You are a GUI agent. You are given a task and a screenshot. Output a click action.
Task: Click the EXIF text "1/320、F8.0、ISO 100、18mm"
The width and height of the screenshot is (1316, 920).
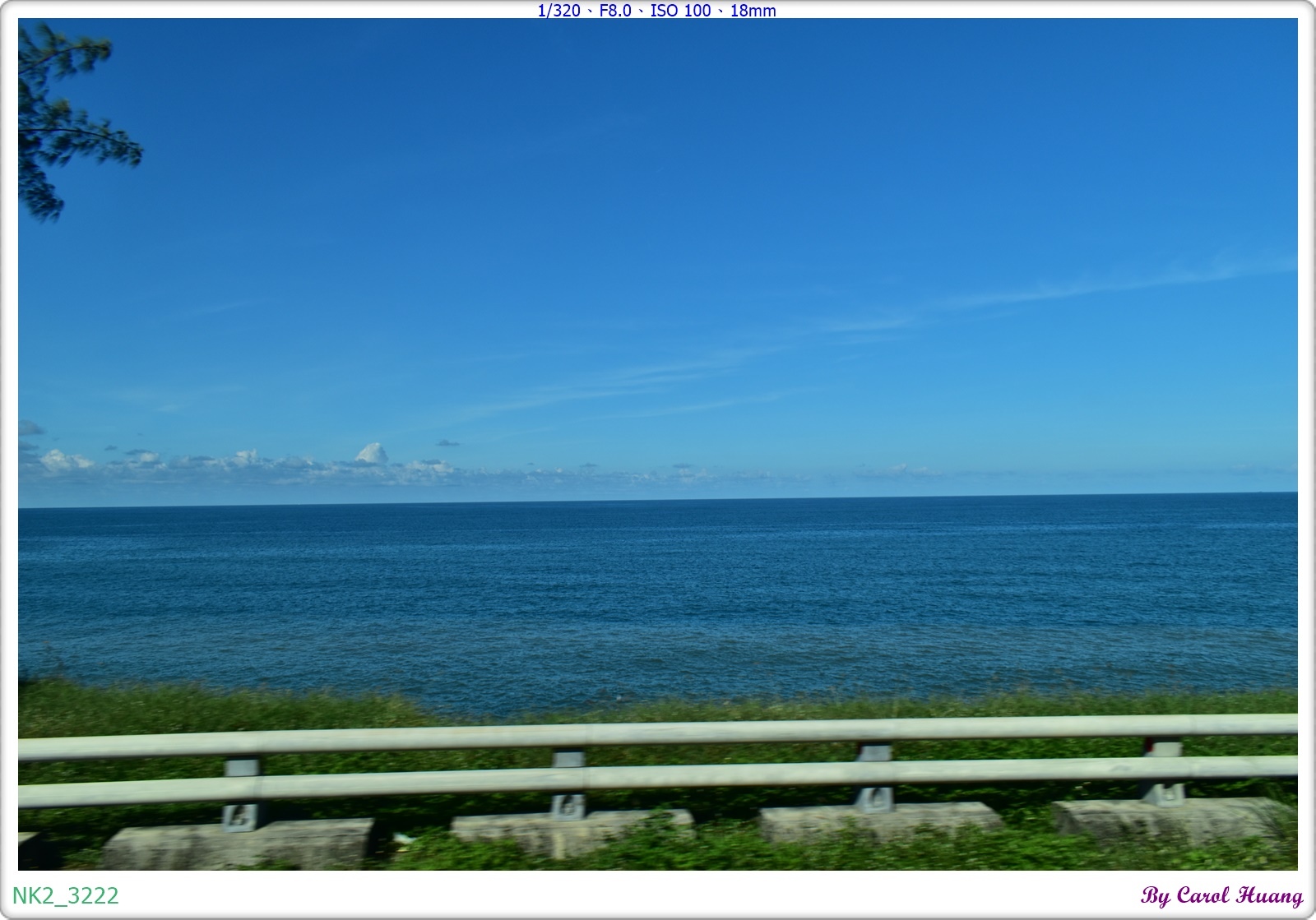point(656,10)
